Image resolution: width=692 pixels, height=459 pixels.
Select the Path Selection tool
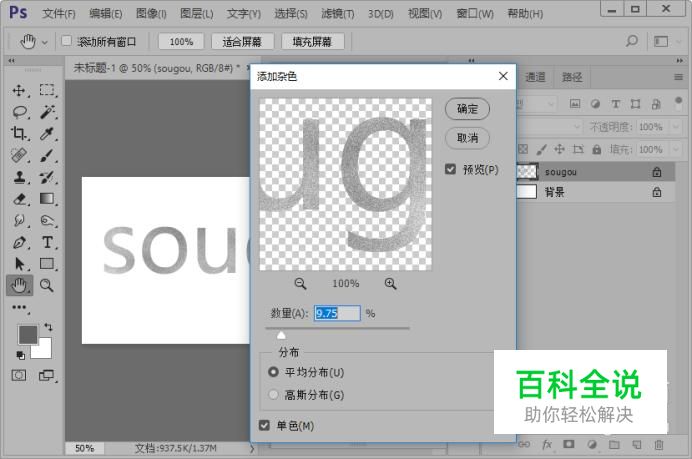[x=19, y=264]
